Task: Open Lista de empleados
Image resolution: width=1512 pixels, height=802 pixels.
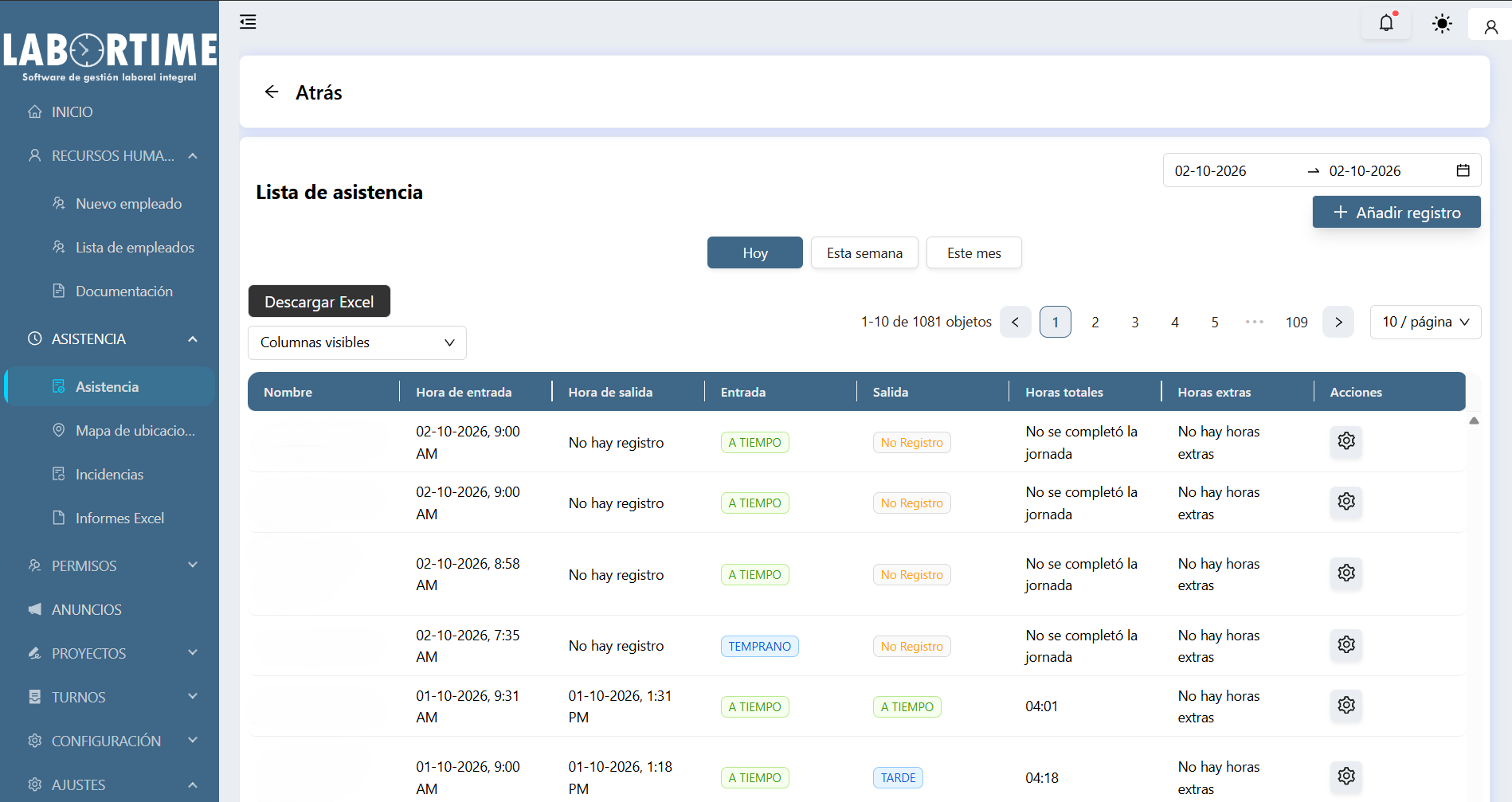Action: coord(109,248)
